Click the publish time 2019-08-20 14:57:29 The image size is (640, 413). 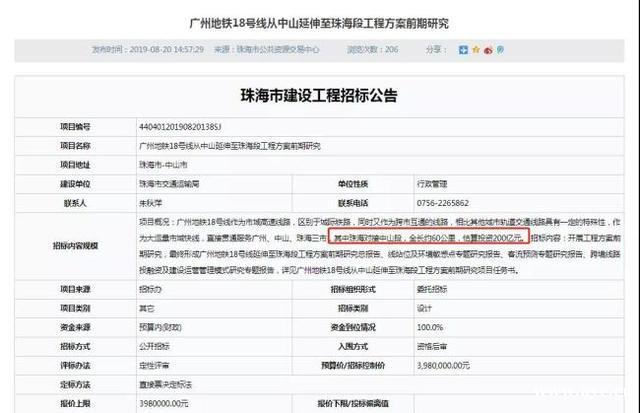(167, 50)
